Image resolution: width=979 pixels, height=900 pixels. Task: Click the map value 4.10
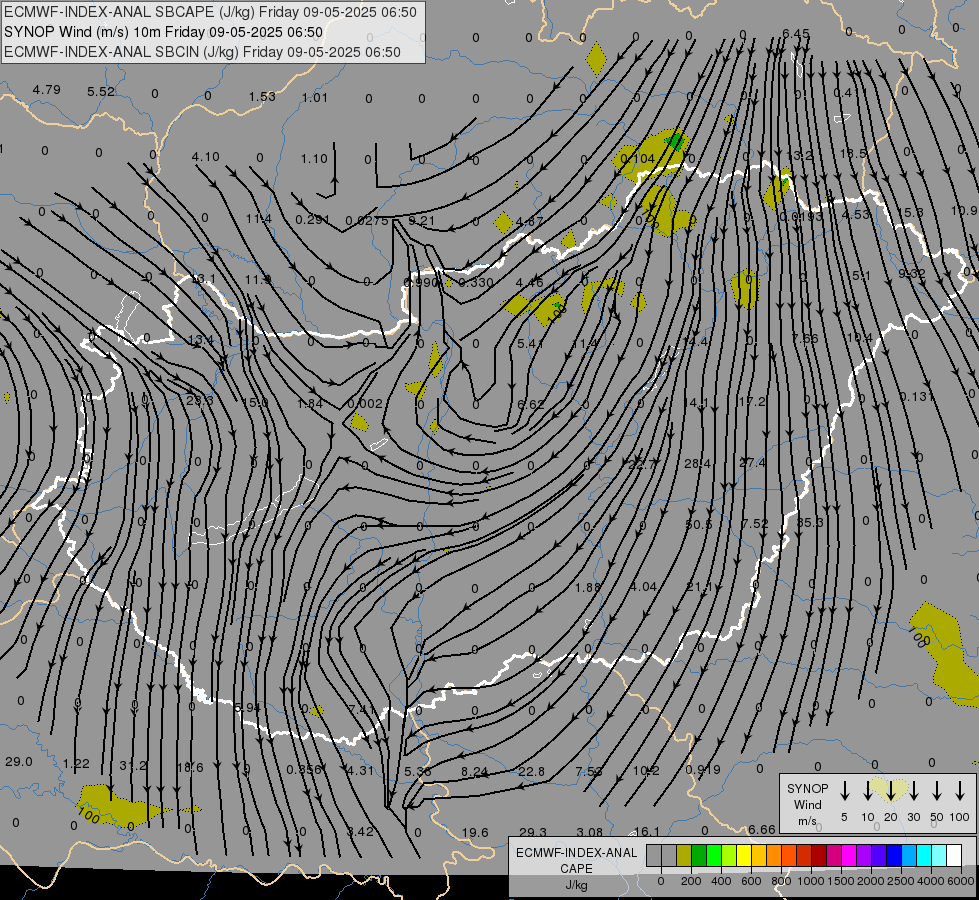tap(205, 156)
